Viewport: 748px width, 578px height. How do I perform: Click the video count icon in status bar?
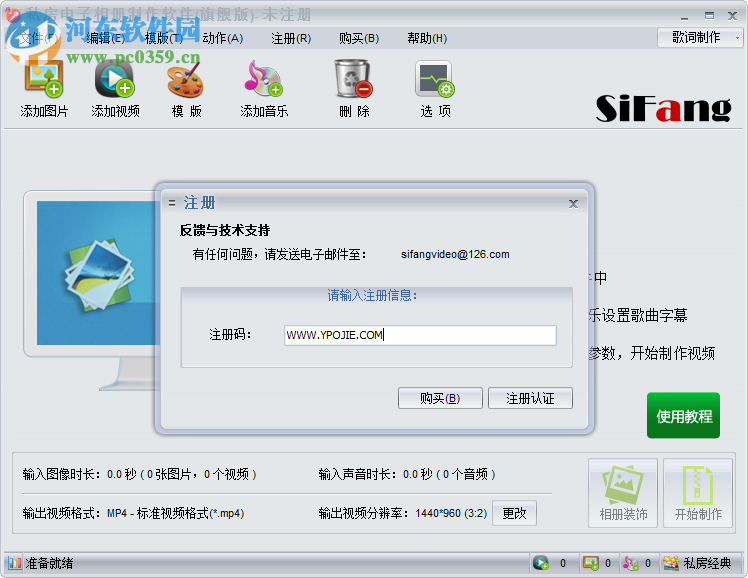pos(541,563)
